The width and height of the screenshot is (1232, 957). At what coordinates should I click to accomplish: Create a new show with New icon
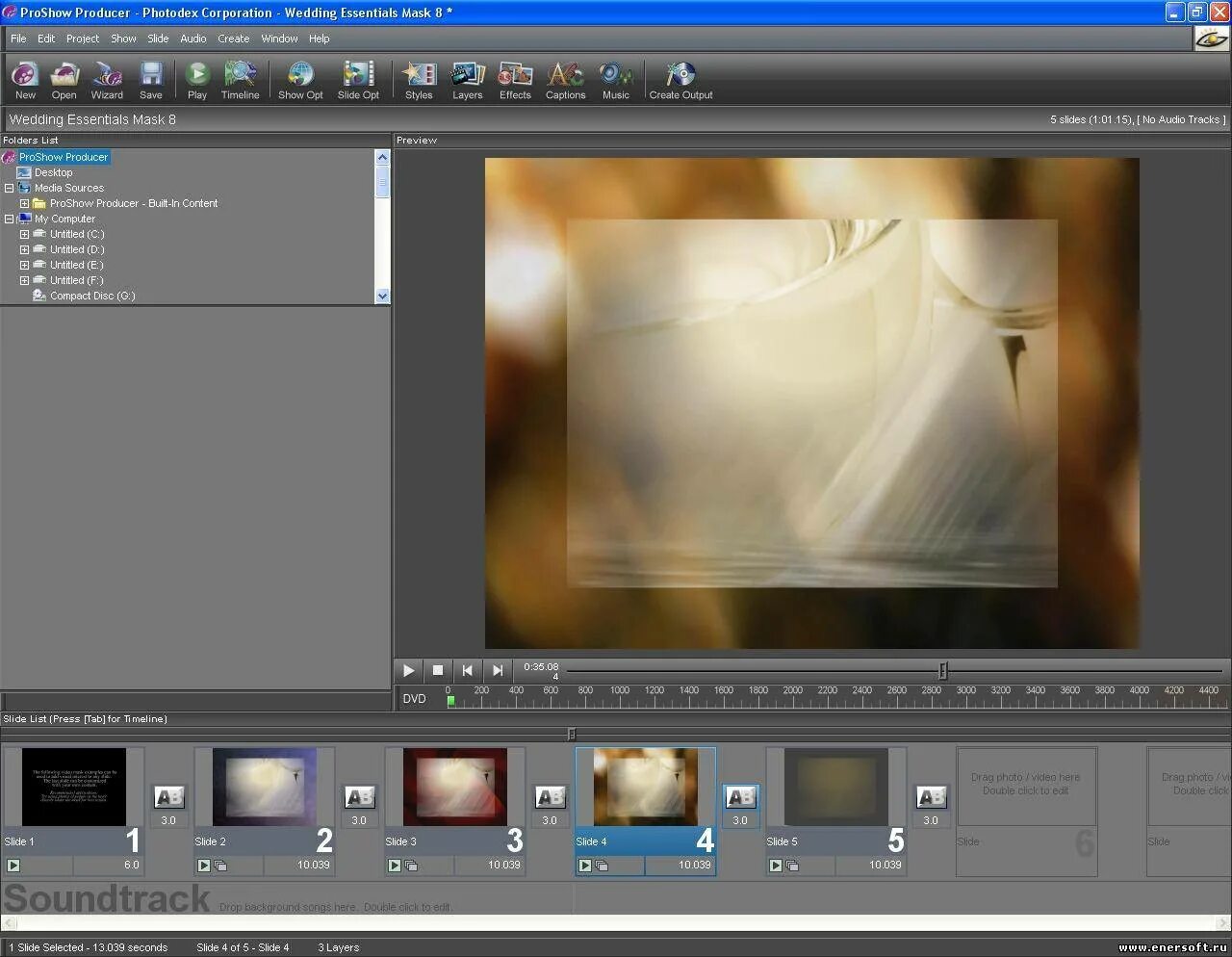[25, 80]
